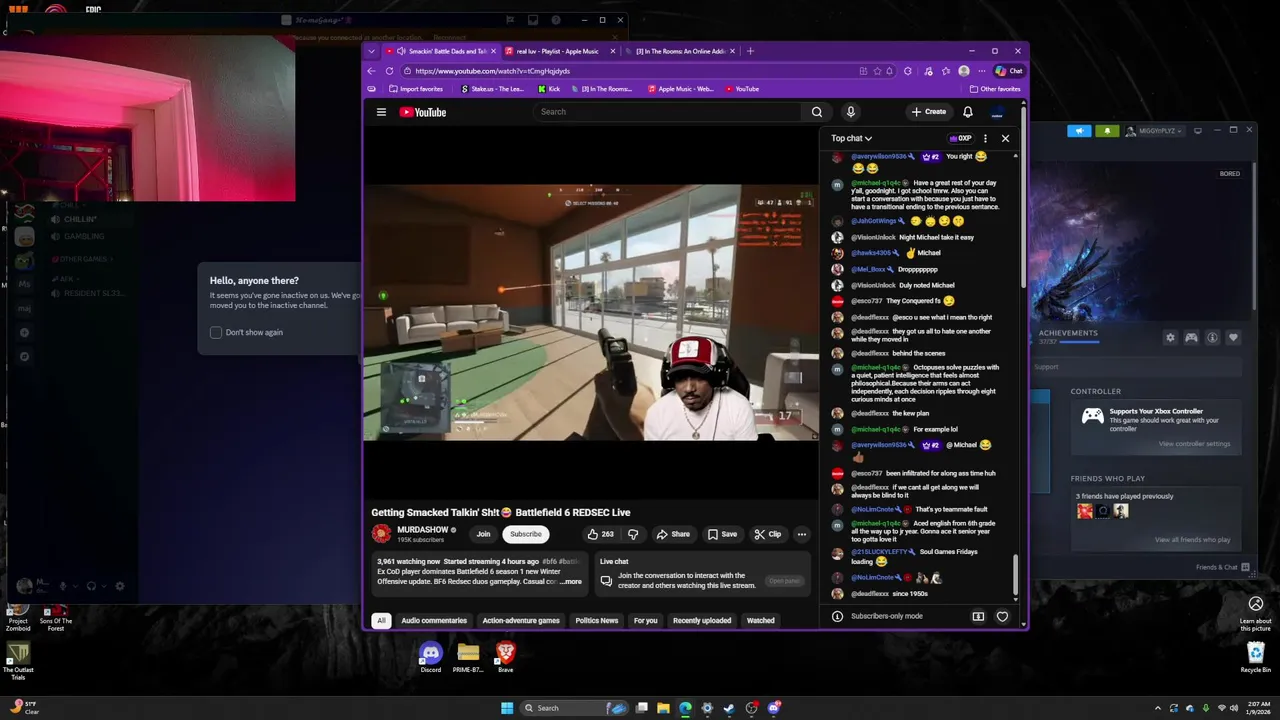Select the Smackin' Battle Dads tab
The width and height of the screenshot is (1280, 720).
[x=440, y=51]
